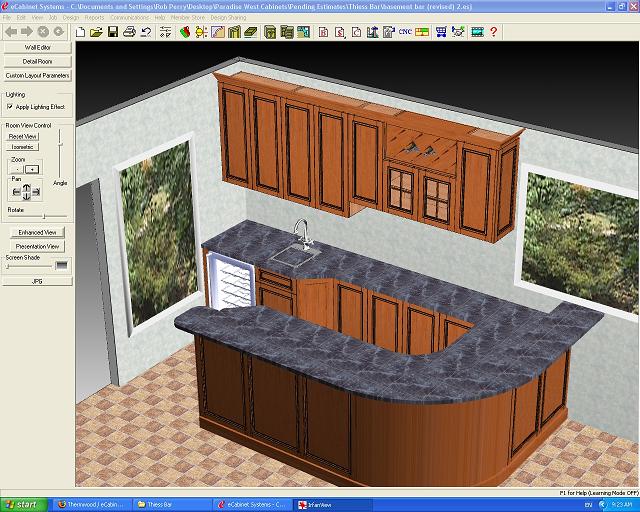Open the settings sliders toolbar icon

coord(165,32)
